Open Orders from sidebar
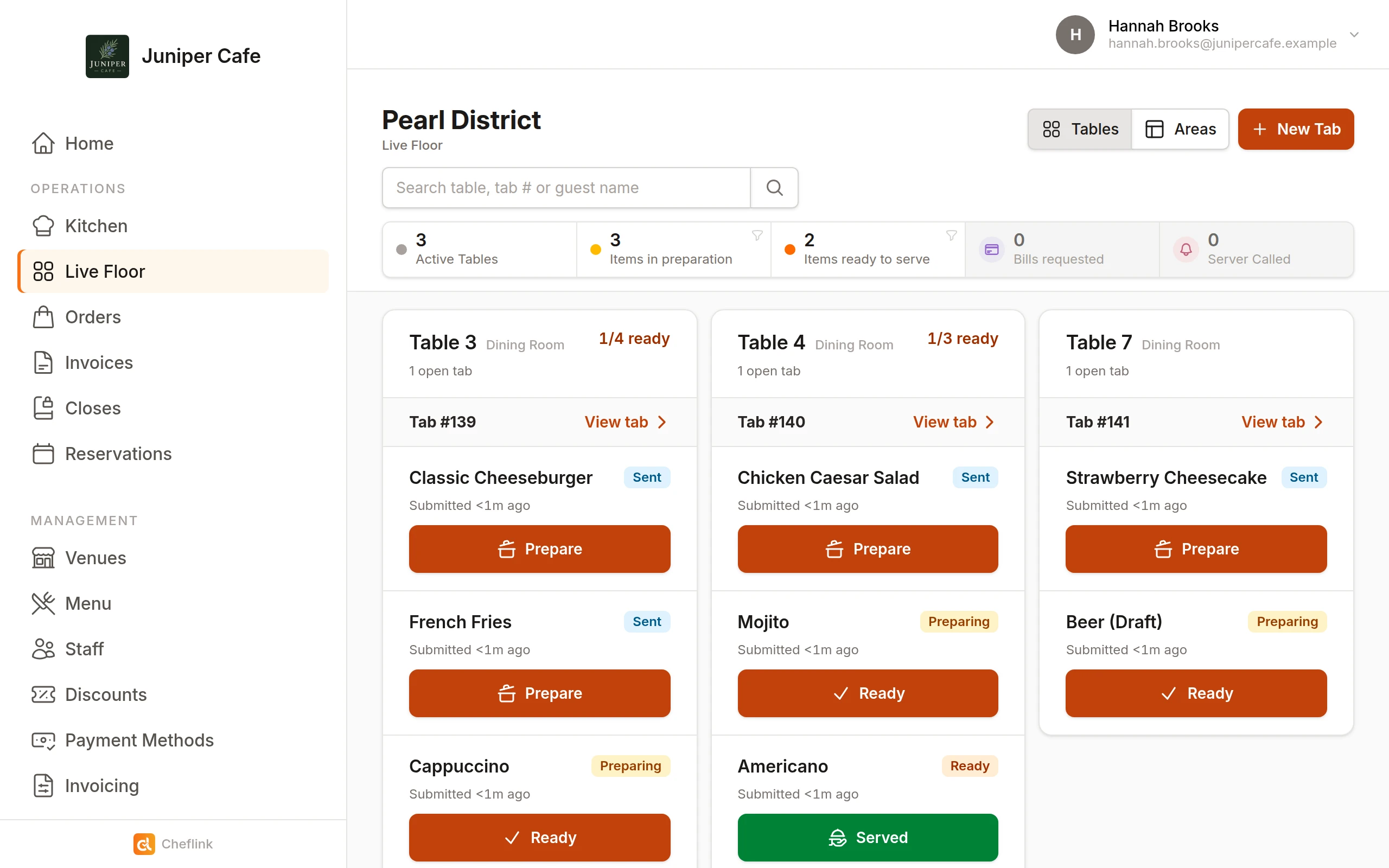Viewport: 1389px width, 868px height. coord(173,317)
